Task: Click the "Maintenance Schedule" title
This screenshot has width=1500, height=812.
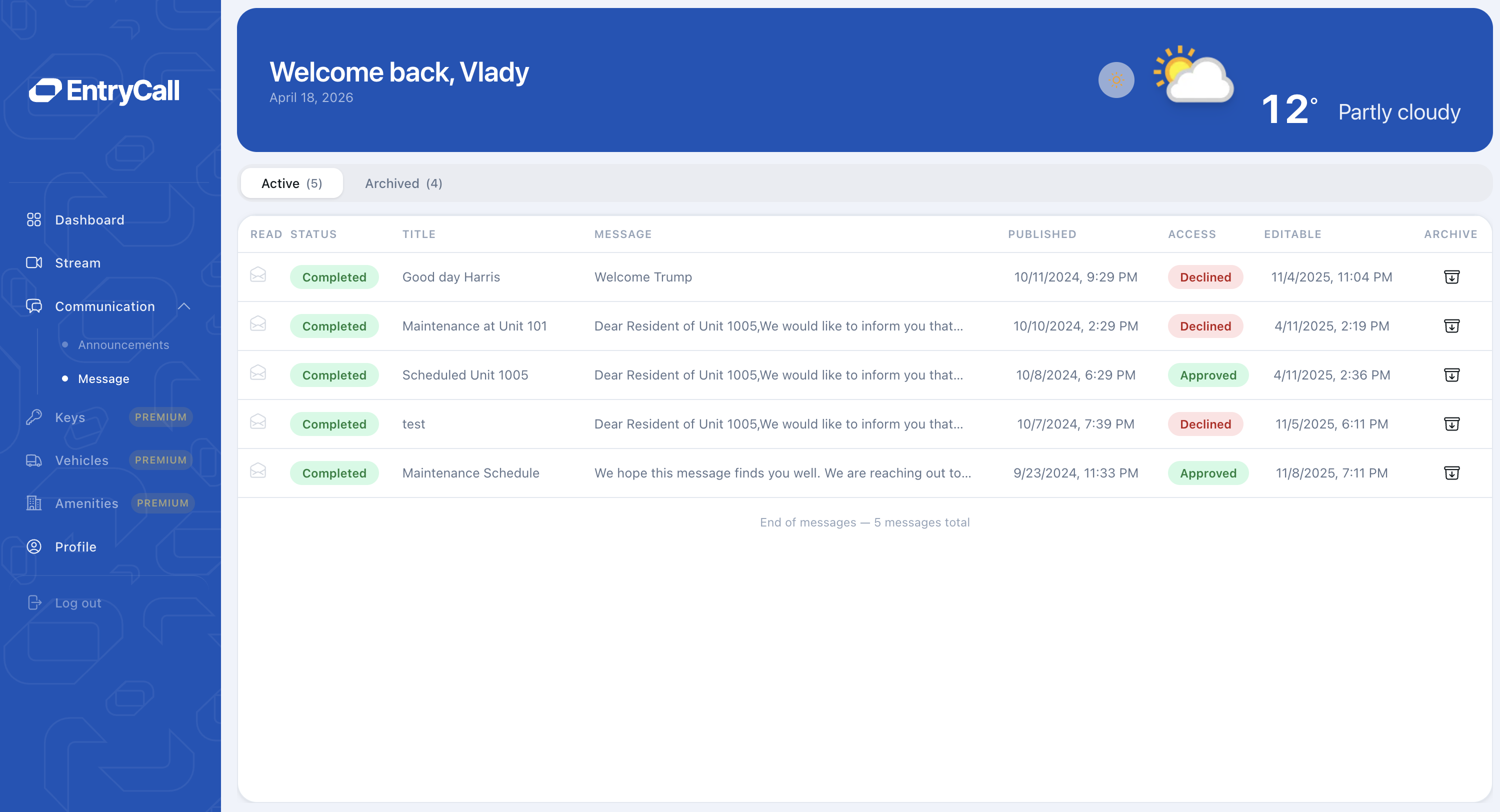Action: [470, 472]
